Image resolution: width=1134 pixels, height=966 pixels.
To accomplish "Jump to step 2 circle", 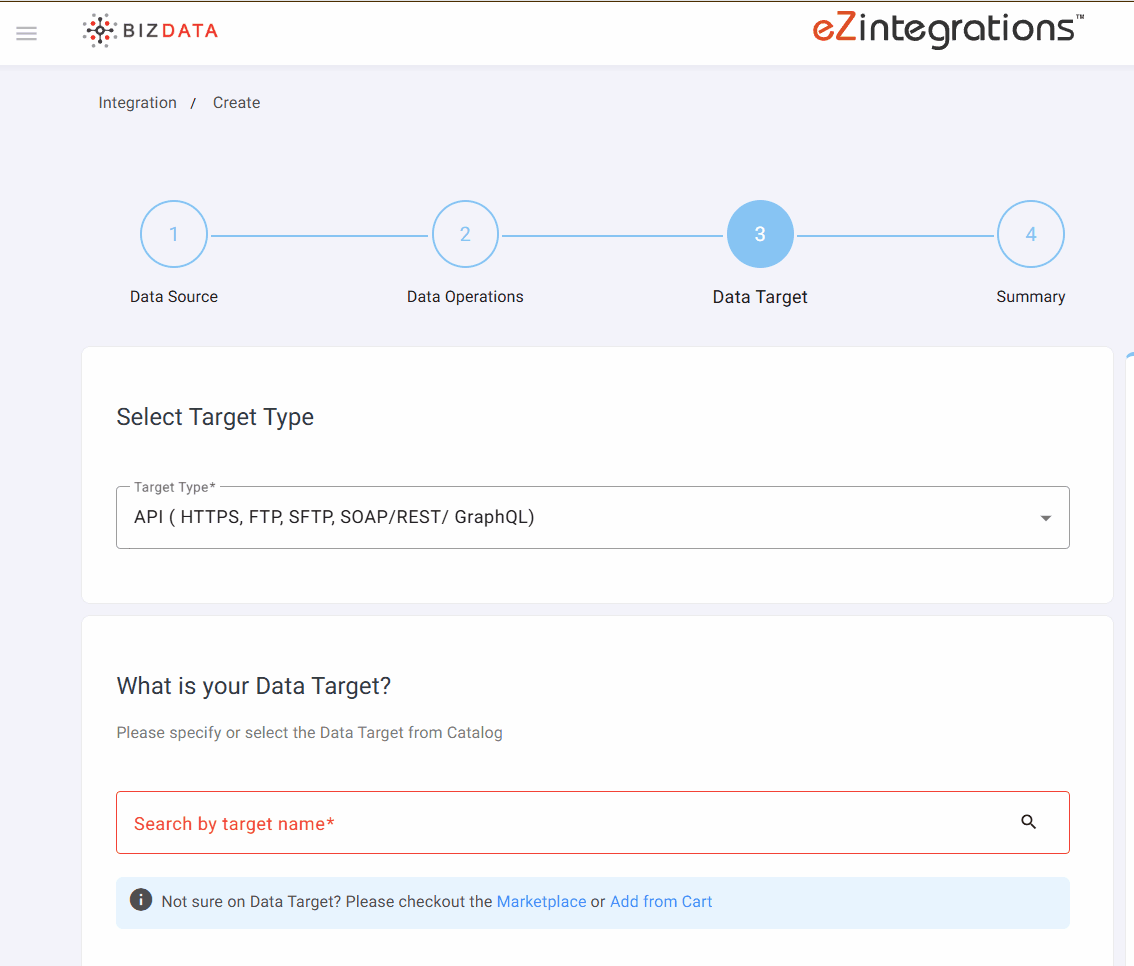I will point(465,234).
